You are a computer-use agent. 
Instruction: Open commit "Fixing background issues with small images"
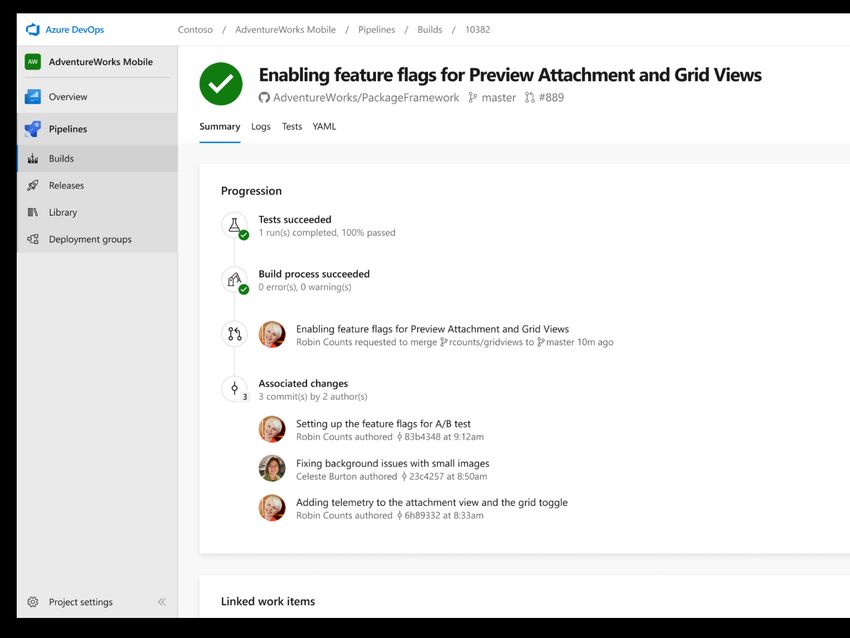tap(392, 463)
